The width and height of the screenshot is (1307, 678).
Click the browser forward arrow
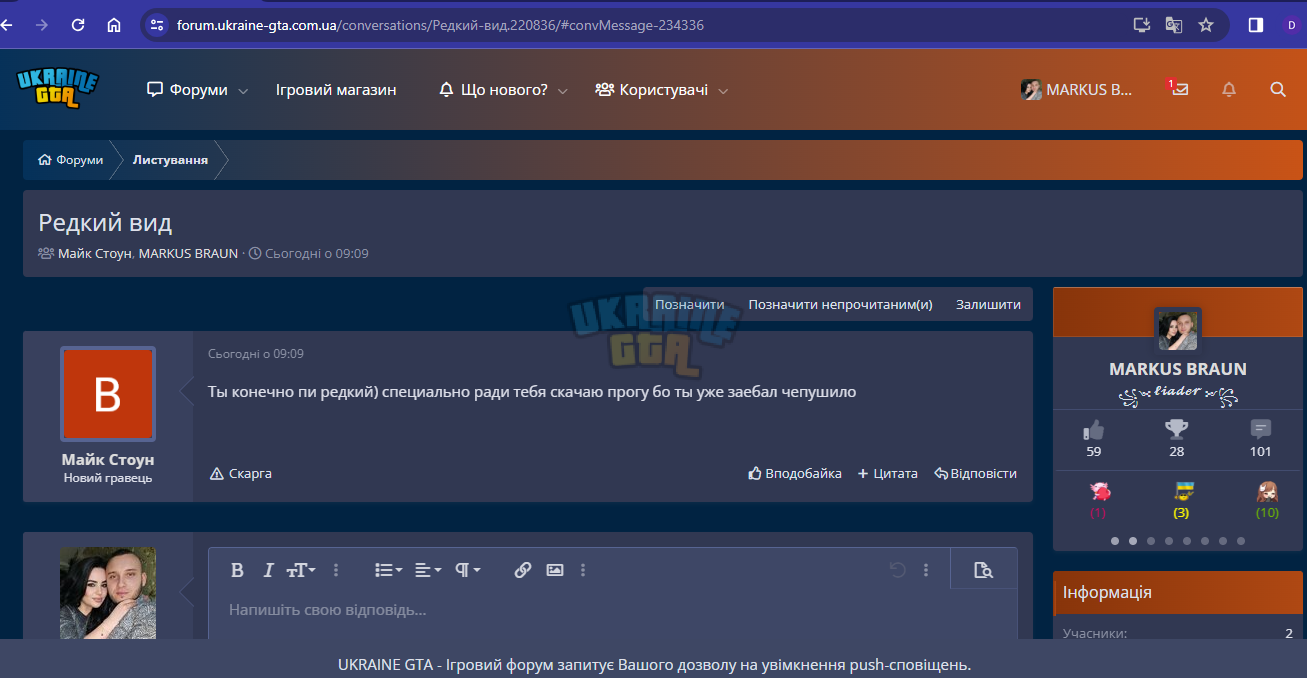[41, 25]
